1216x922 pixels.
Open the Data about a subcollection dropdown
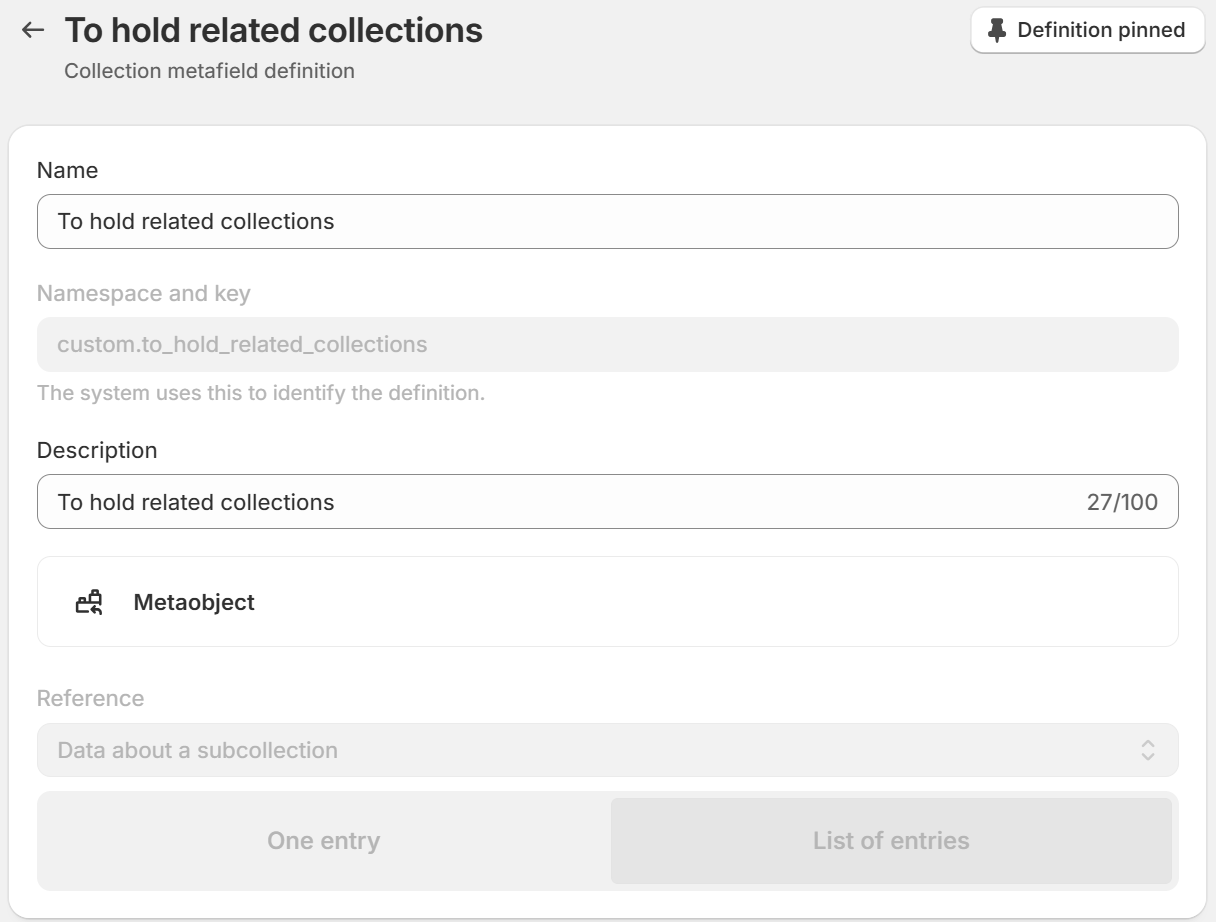point(608,750)
